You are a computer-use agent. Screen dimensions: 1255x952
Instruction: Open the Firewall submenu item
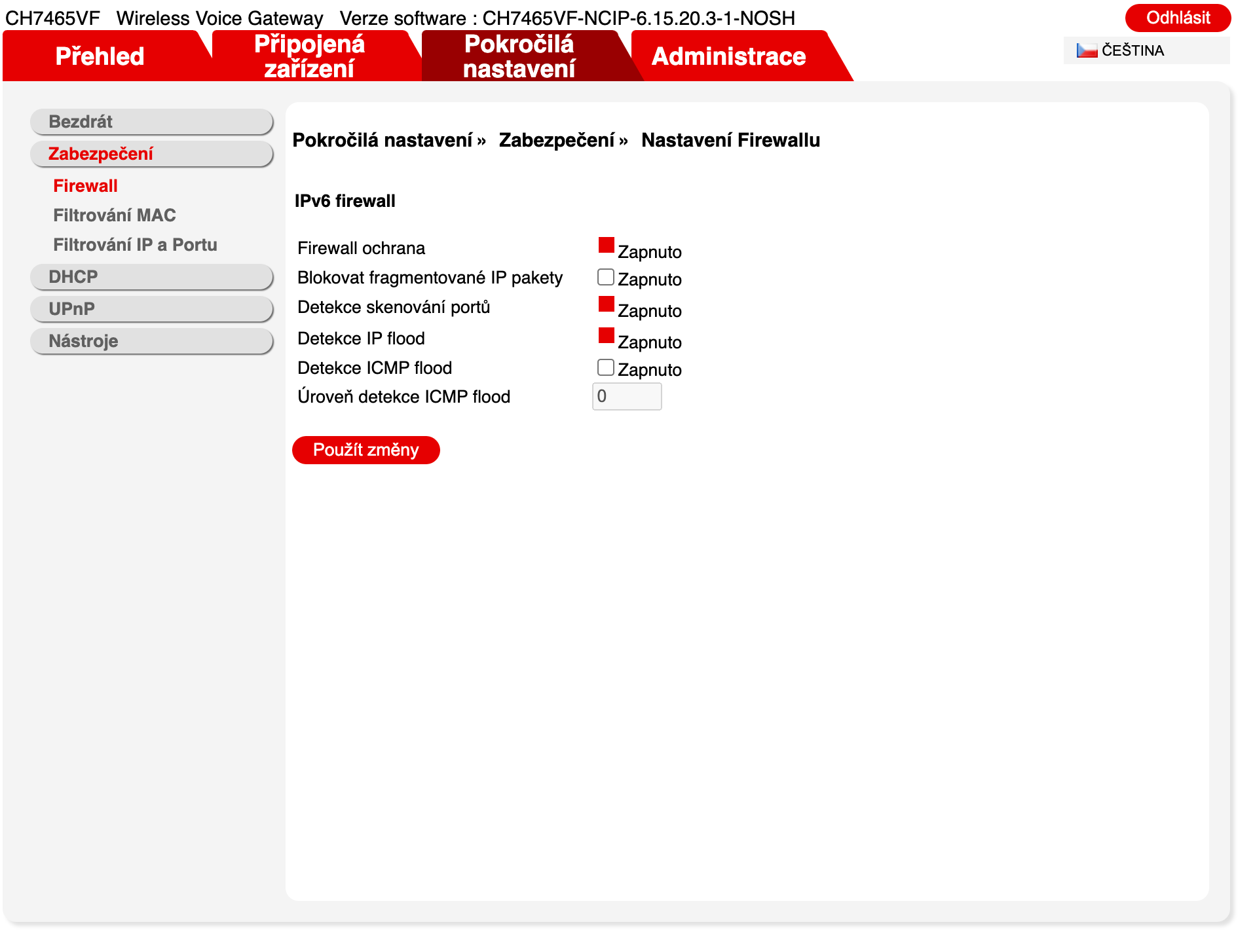click(85, 186)
